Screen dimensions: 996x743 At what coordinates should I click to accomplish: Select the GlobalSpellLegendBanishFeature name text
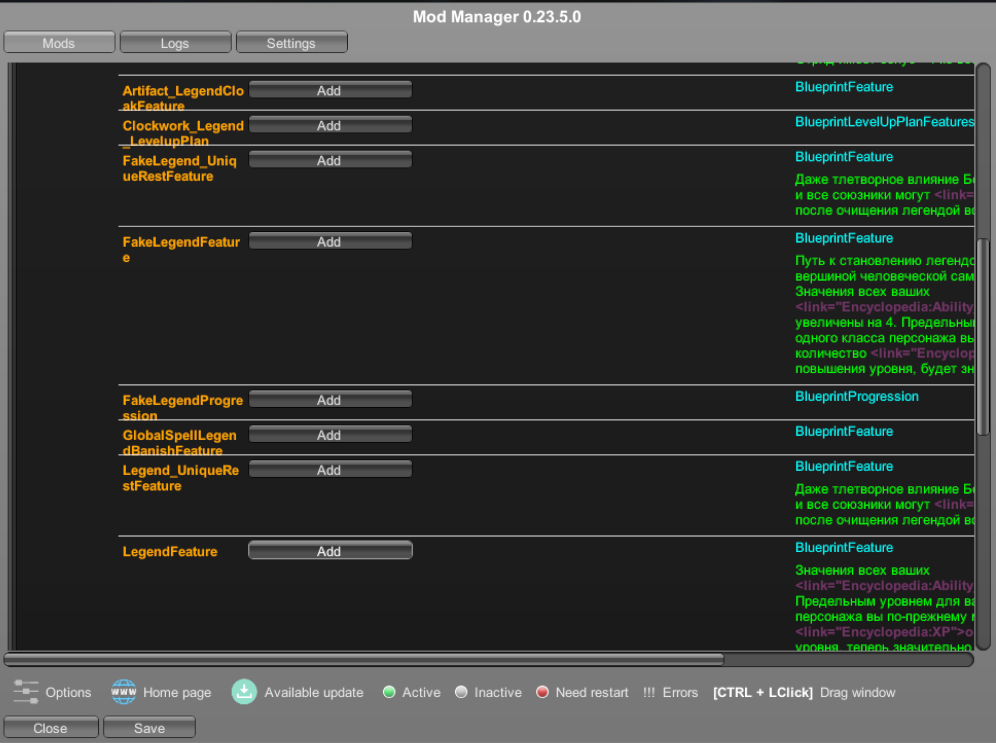180,442
